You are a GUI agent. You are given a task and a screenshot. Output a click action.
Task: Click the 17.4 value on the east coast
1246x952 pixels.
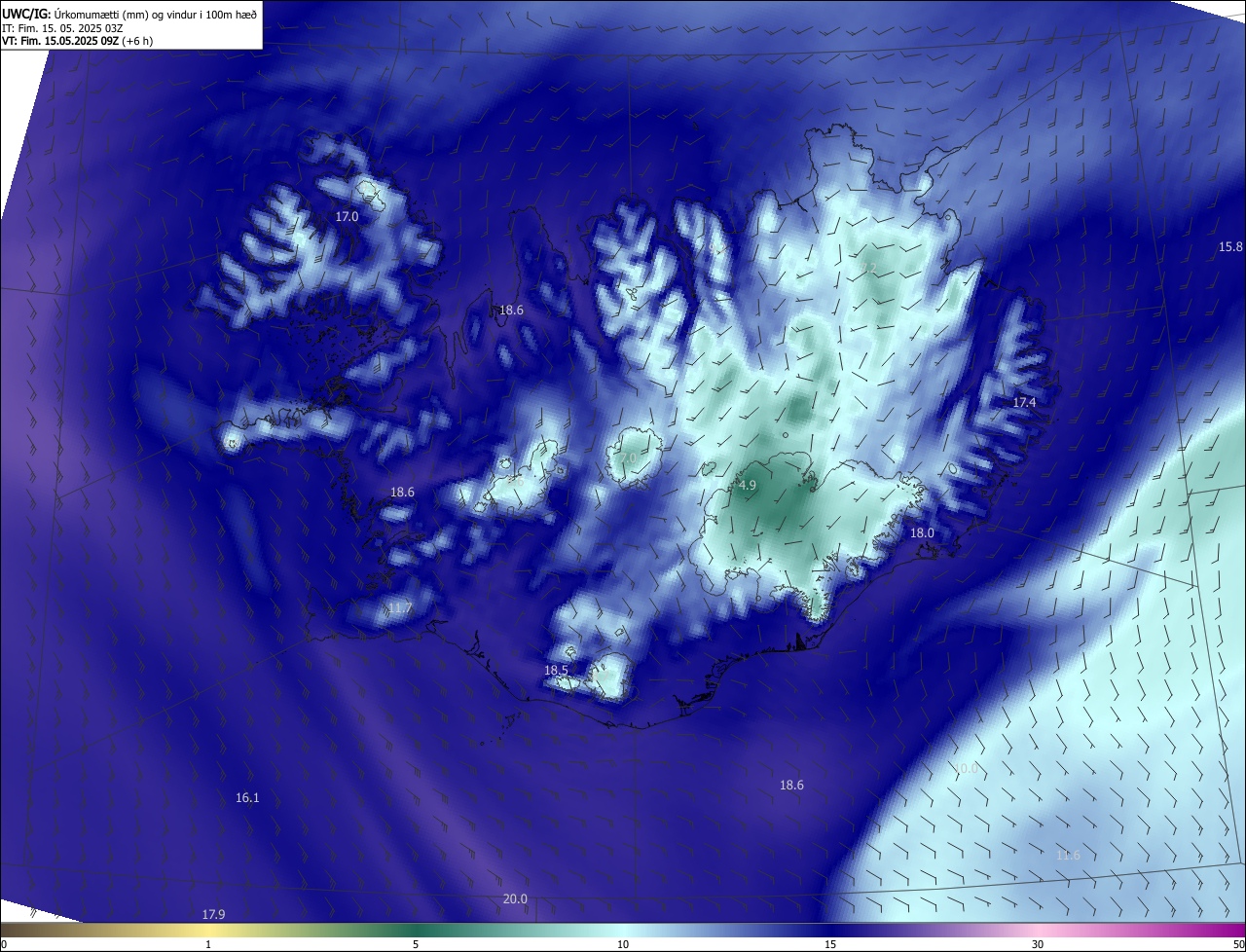pyautogui.click(x=1024, y=402)
